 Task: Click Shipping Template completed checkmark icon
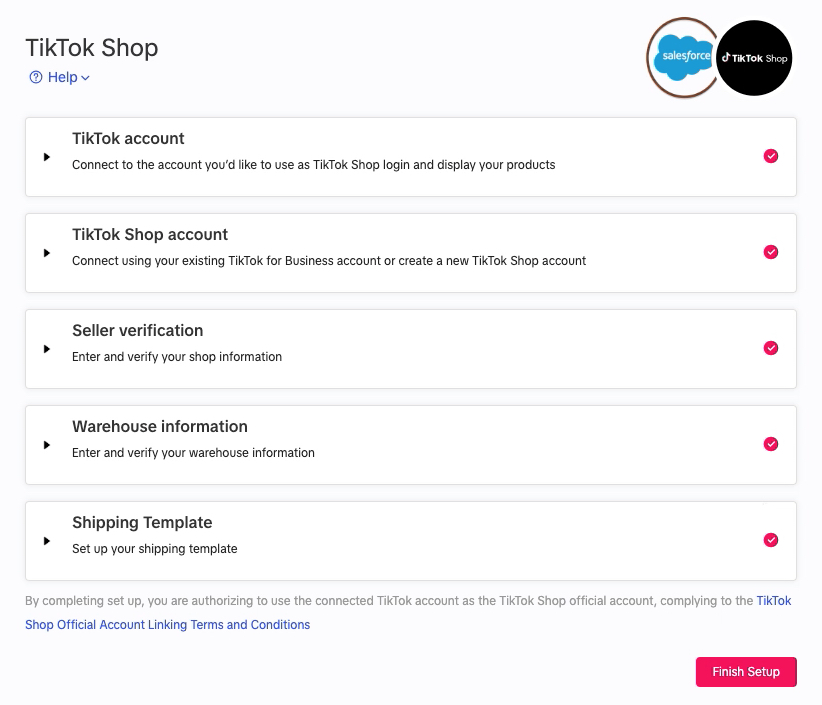point(771,540)
